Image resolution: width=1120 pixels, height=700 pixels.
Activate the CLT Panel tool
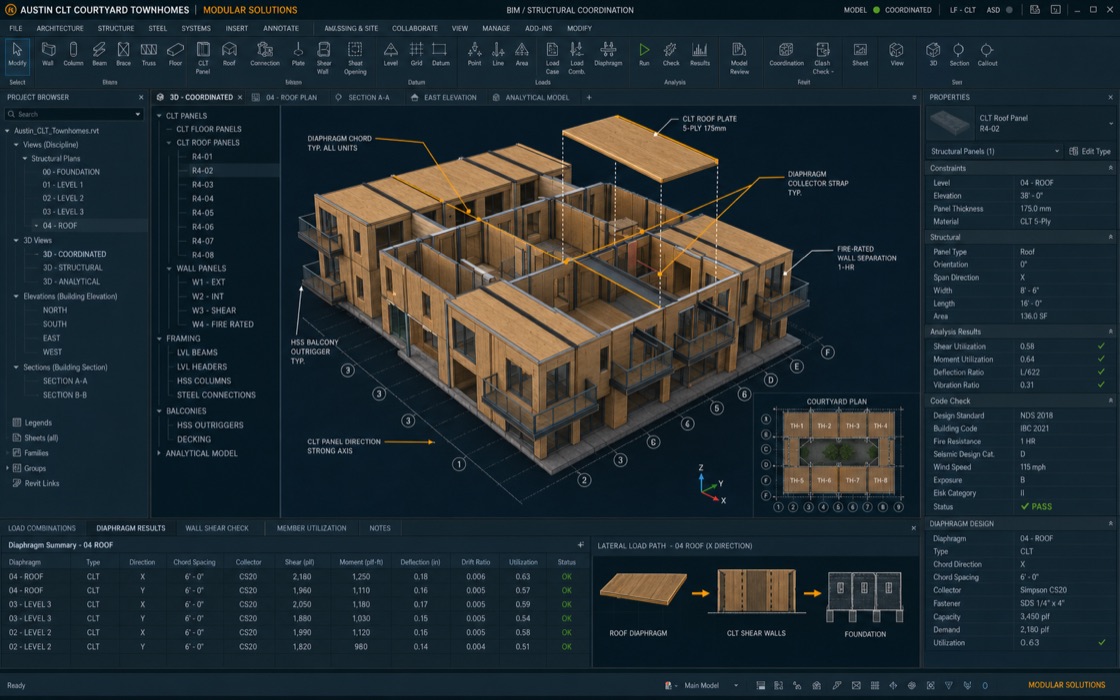click(203, 58)
